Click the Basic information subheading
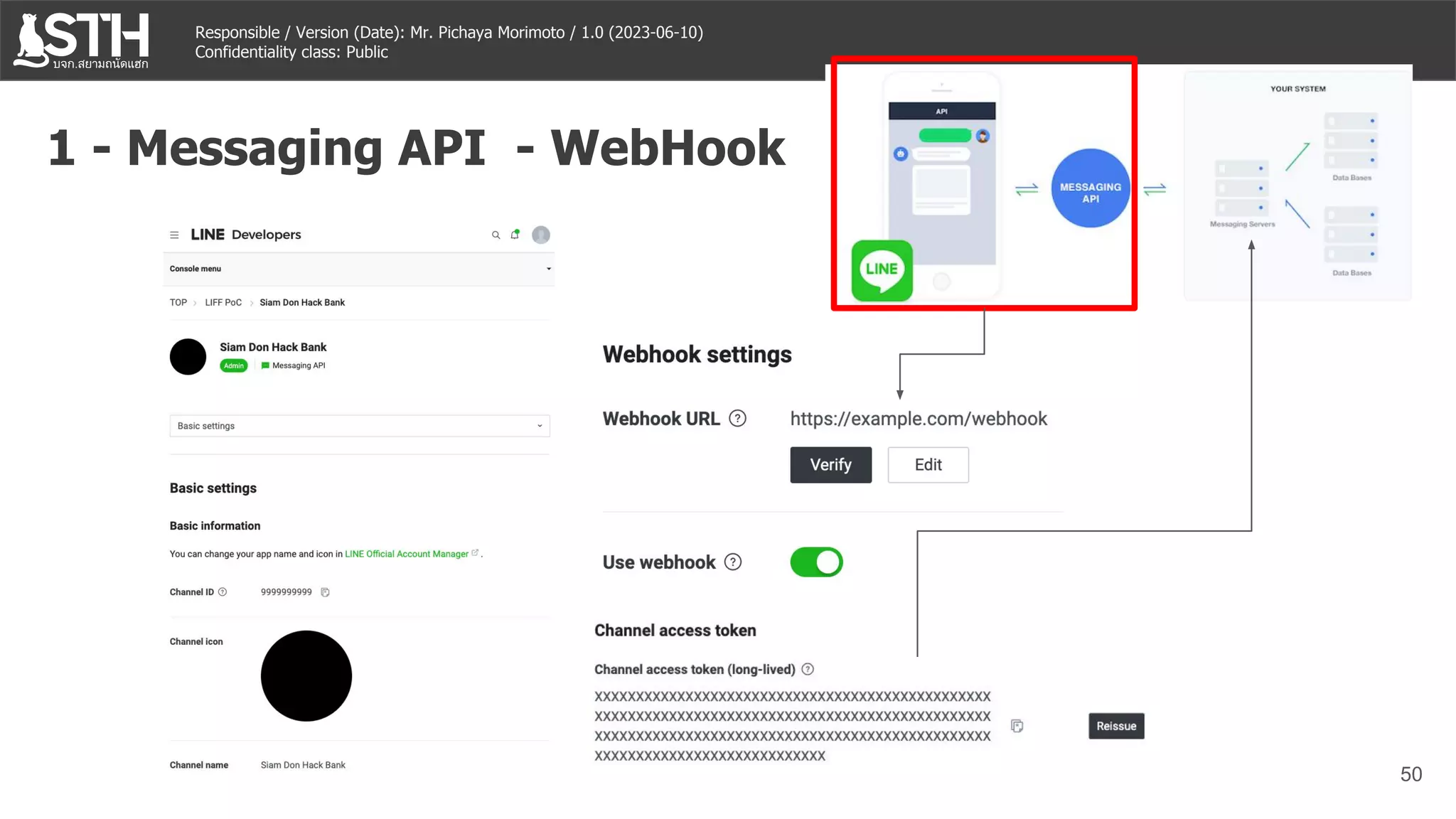 (215, 526)
